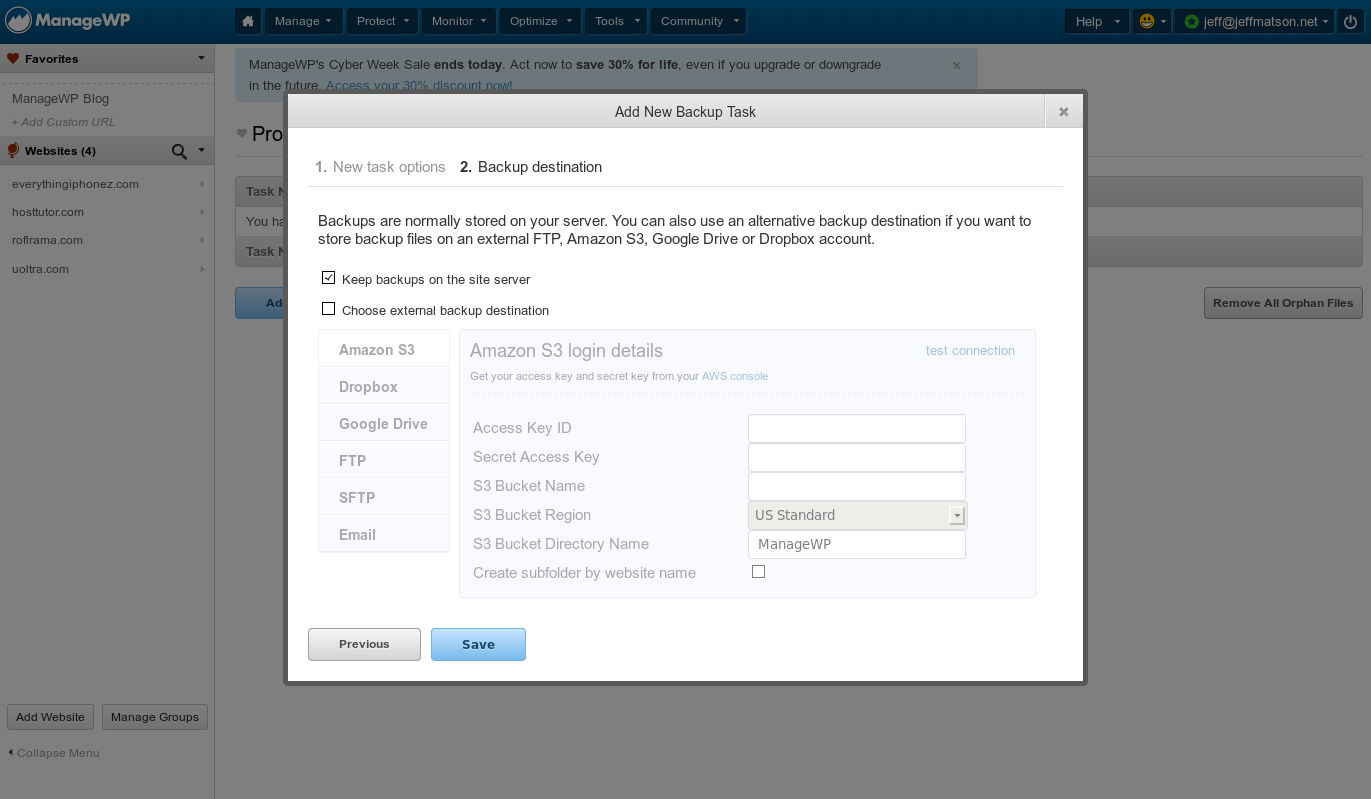This screenshot has height=799, width=1371.
Task: Expand everythingiphonez.com site options
Action: coord(202,184)
